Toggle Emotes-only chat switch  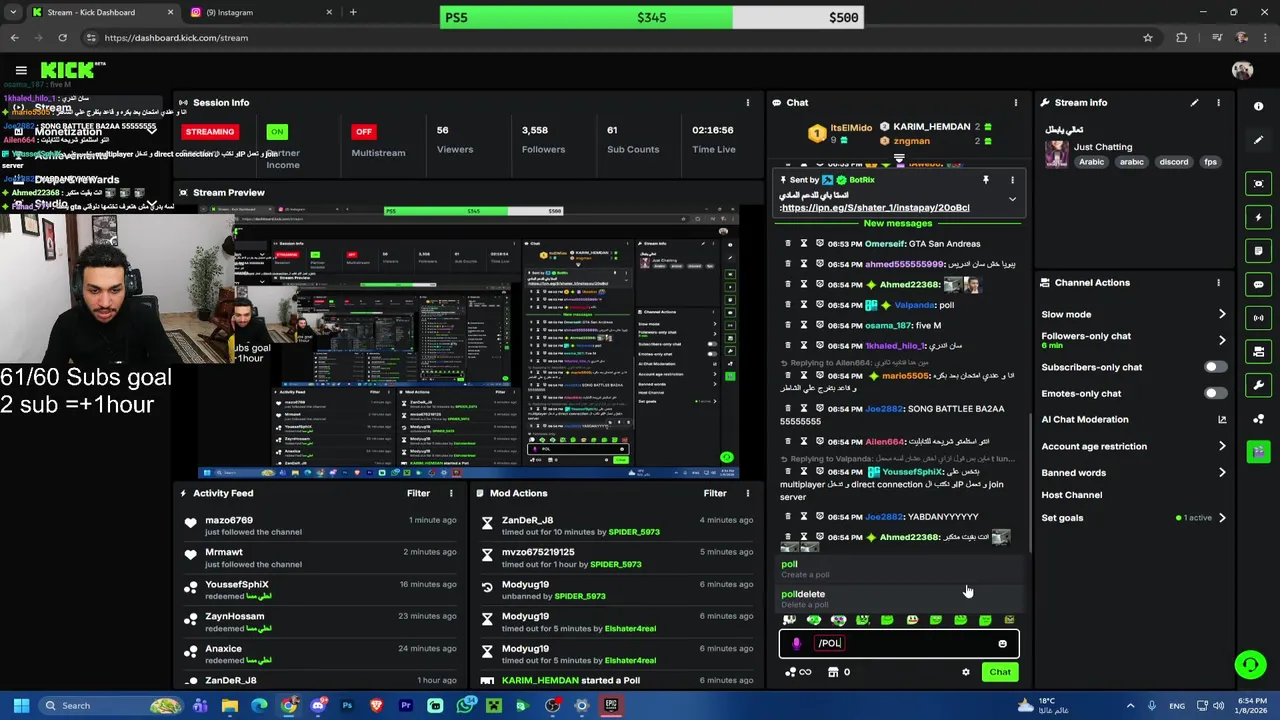1215,394
